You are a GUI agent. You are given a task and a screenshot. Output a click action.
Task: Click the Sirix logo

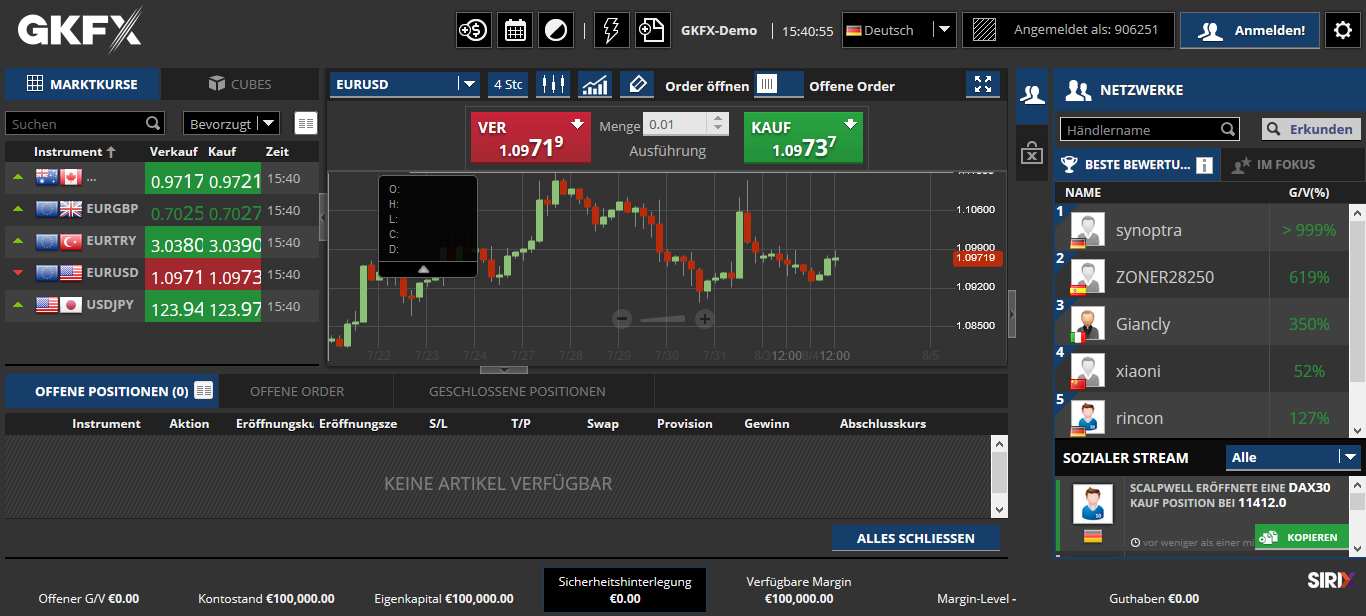[1331, 579]
